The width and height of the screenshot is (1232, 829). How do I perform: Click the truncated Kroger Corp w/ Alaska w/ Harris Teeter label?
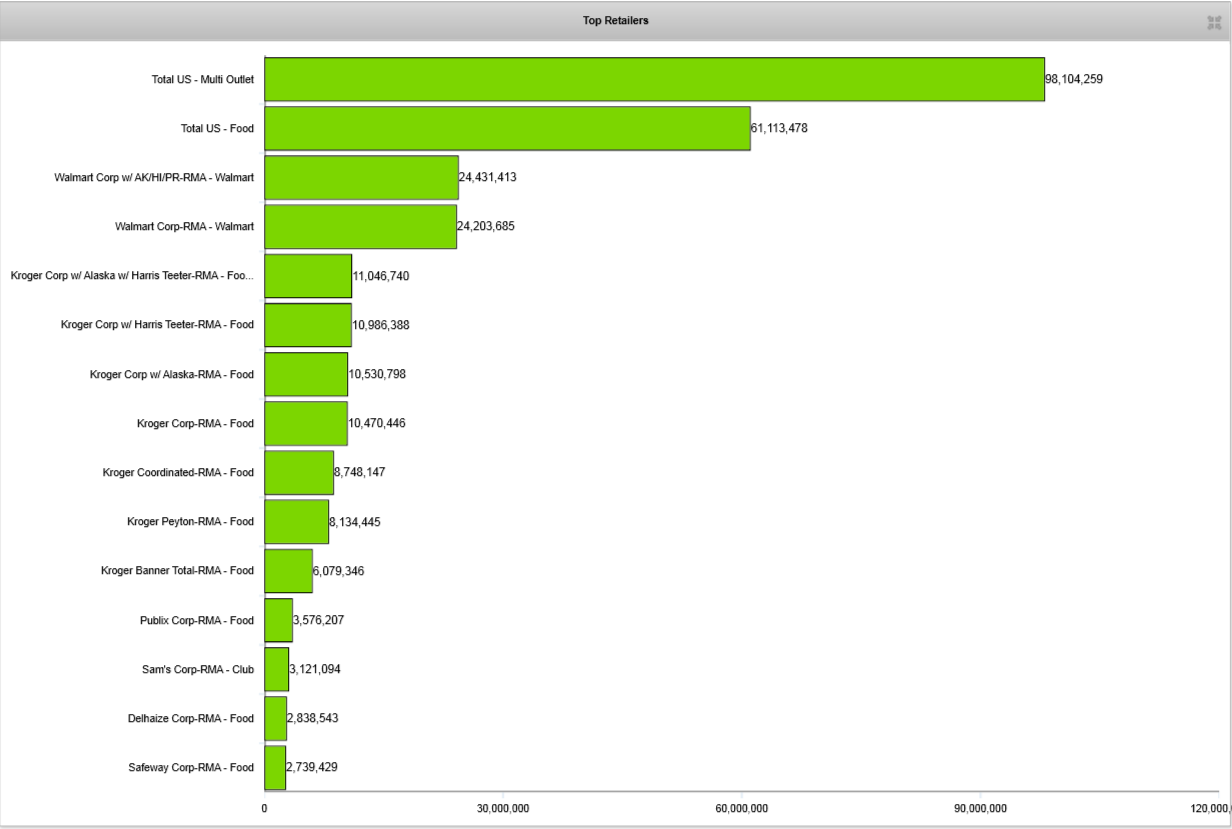click(x=132, y=275)
